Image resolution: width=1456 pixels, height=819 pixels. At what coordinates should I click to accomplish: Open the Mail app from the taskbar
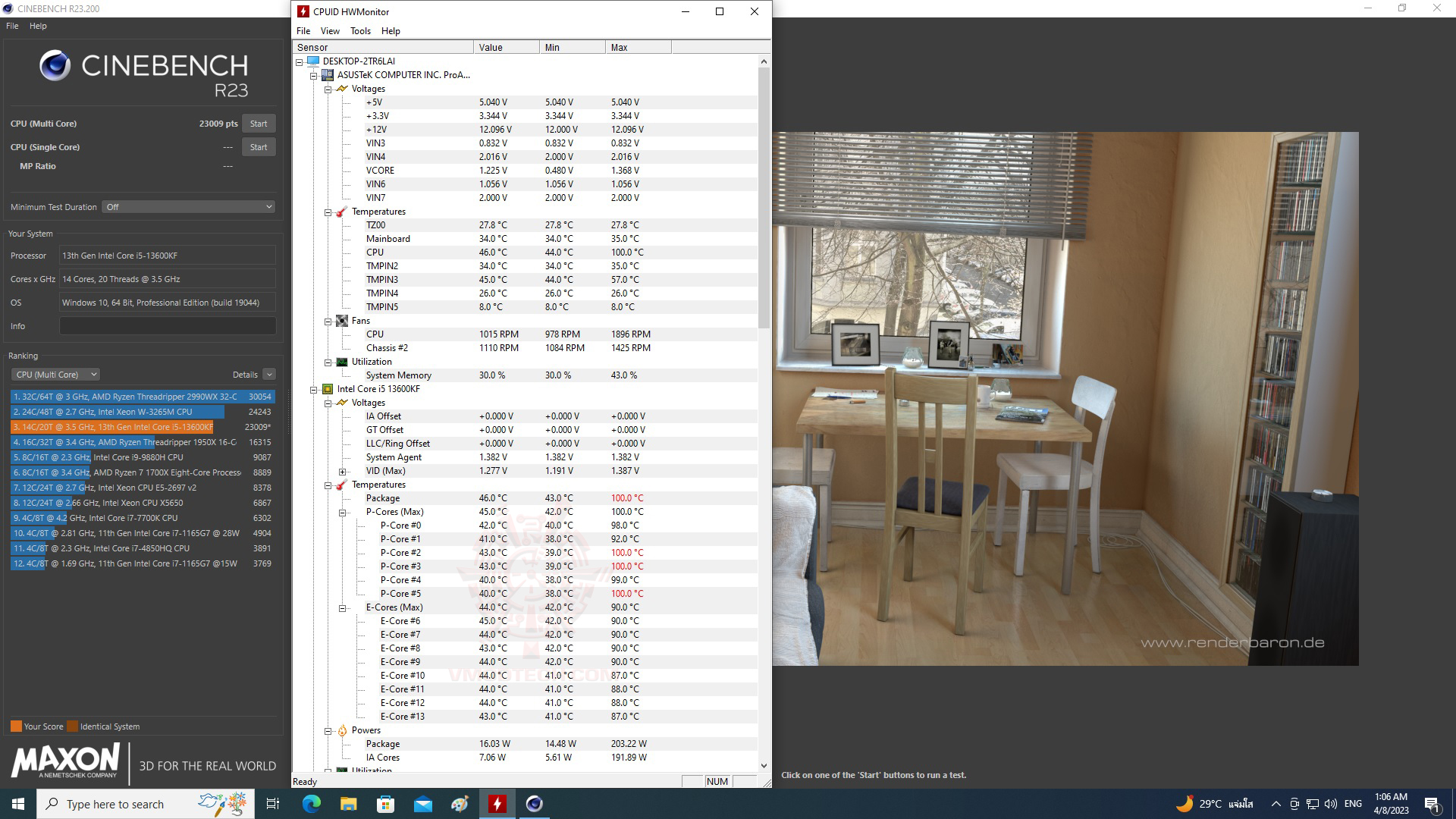[423, 804]
